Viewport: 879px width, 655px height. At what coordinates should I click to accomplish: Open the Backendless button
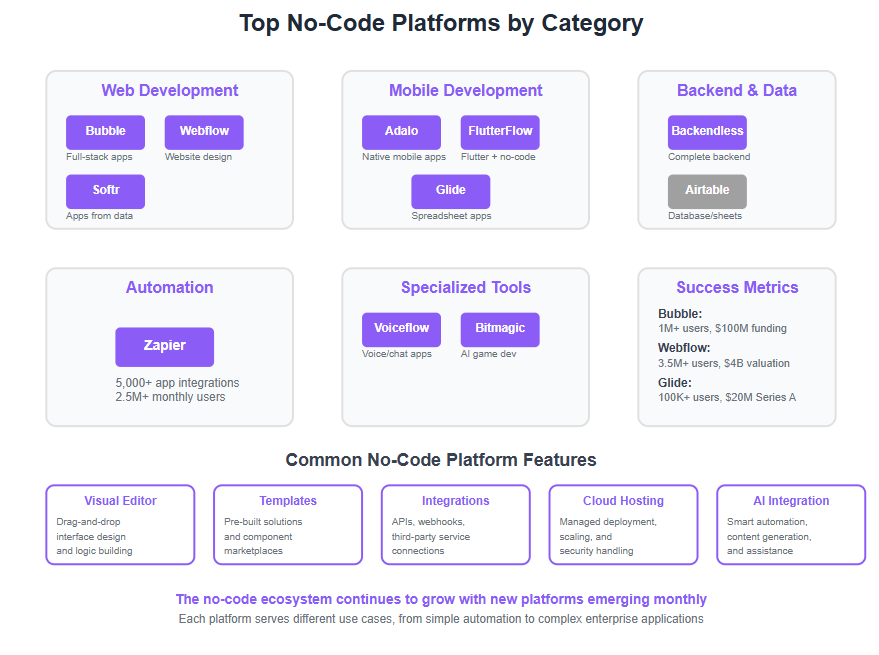coord(707,132)
